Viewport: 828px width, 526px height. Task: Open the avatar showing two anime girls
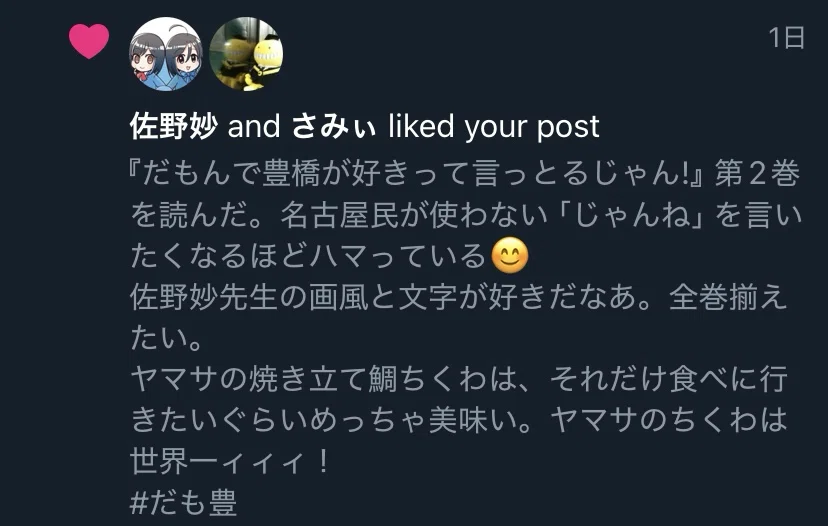(x=166, y=54)
